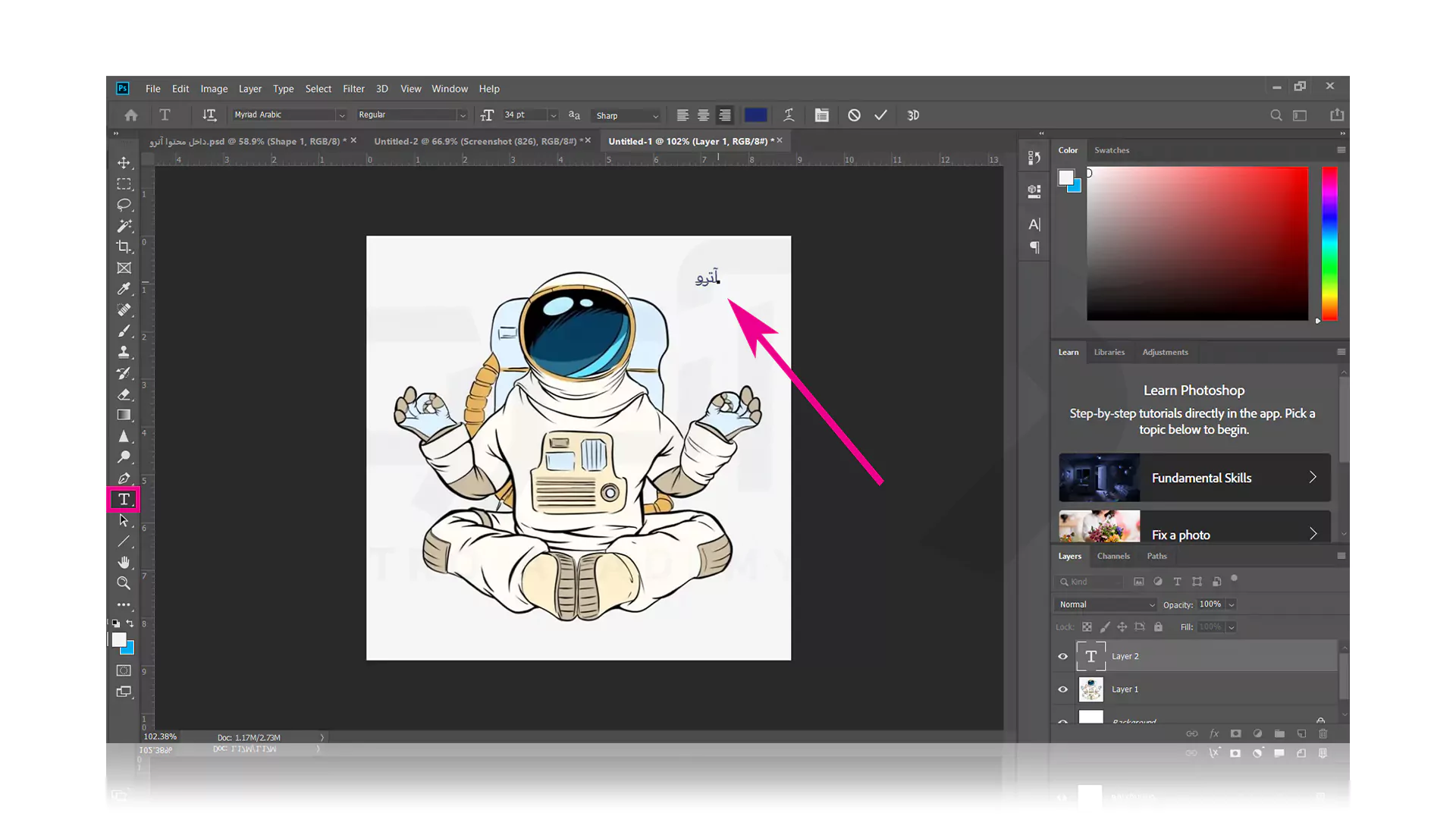The height and width of the screenshot is (819, 1456).
Task: Click the Home icon in options bar
Action: 131,115
